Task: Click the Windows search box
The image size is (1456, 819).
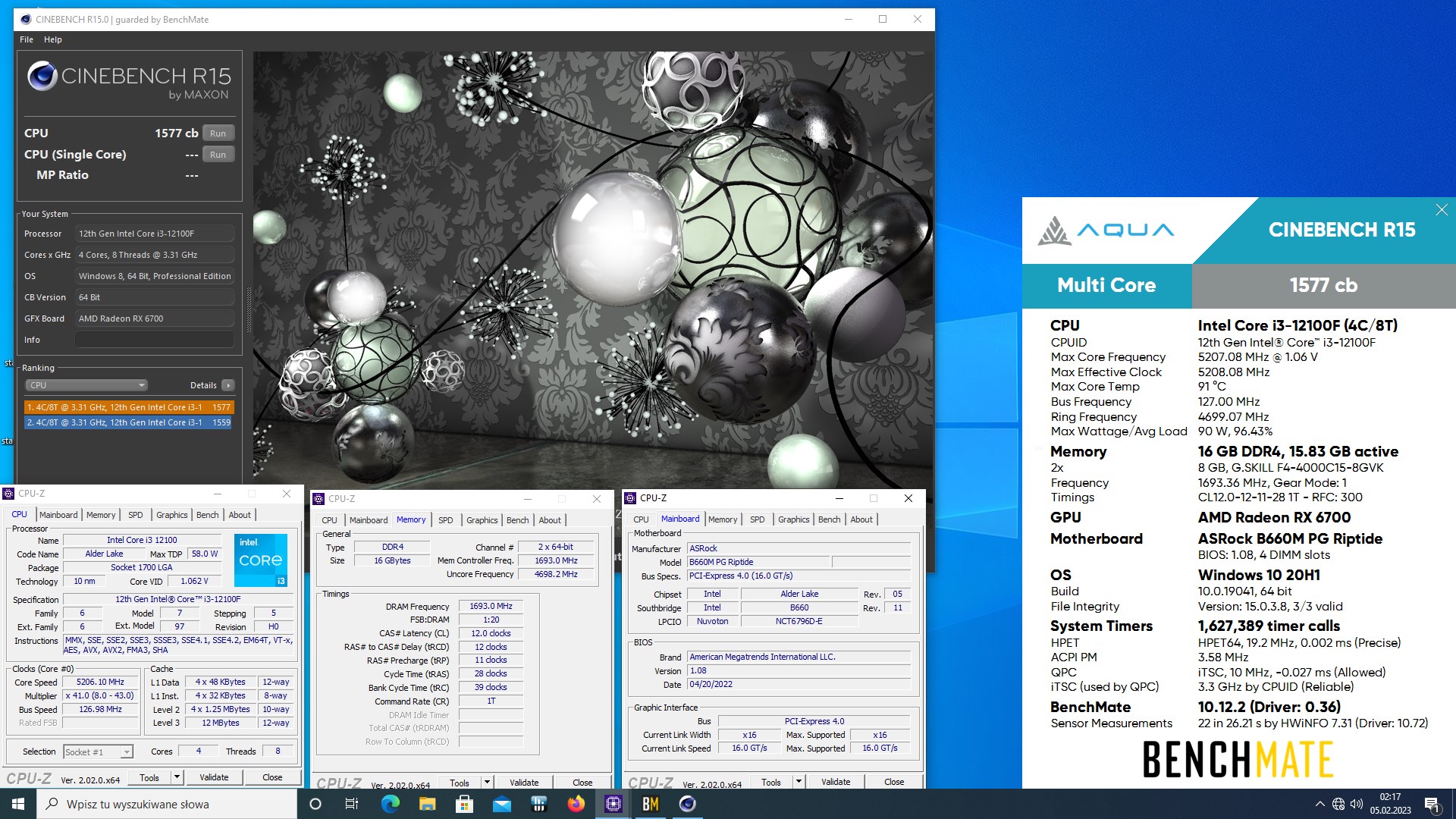Action: coord(167,804)
